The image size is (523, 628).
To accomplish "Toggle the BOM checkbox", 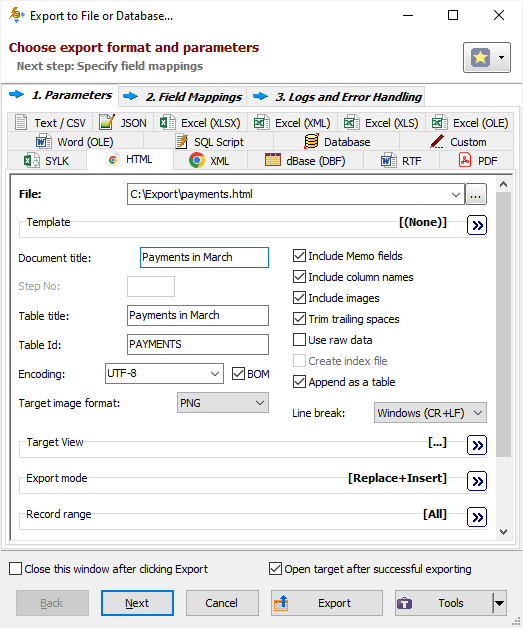I will (x=238, y=374).
